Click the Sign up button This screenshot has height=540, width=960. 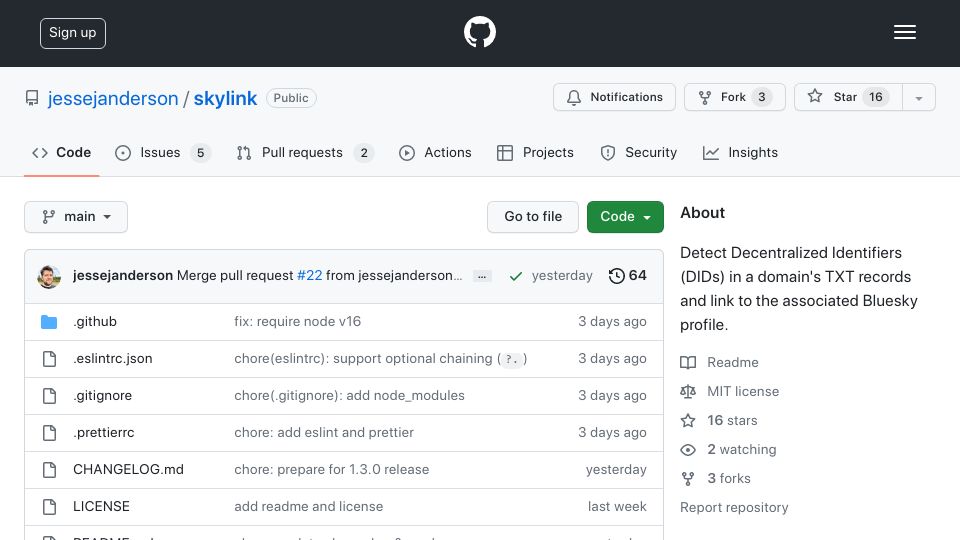click(x=73, y=33)
